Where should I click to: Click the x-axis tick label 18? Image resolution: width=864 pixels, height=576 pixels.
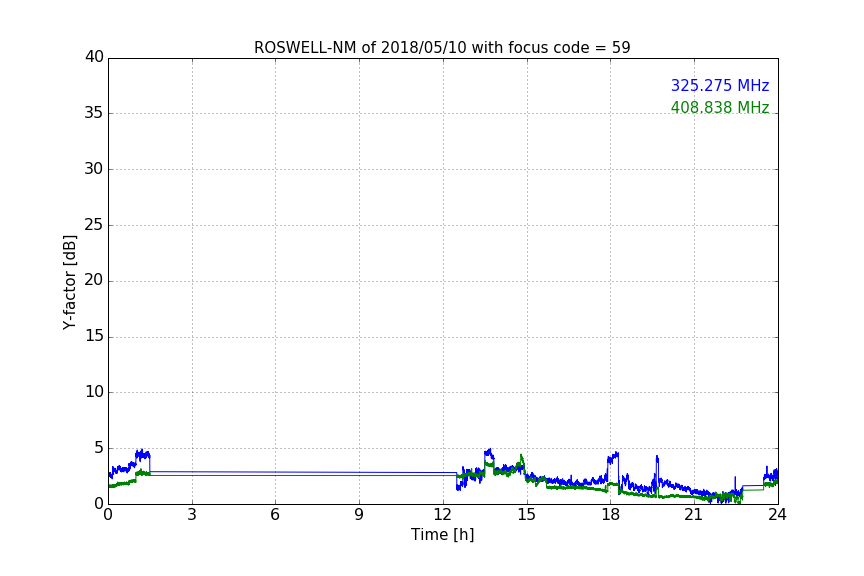[611, 515]
